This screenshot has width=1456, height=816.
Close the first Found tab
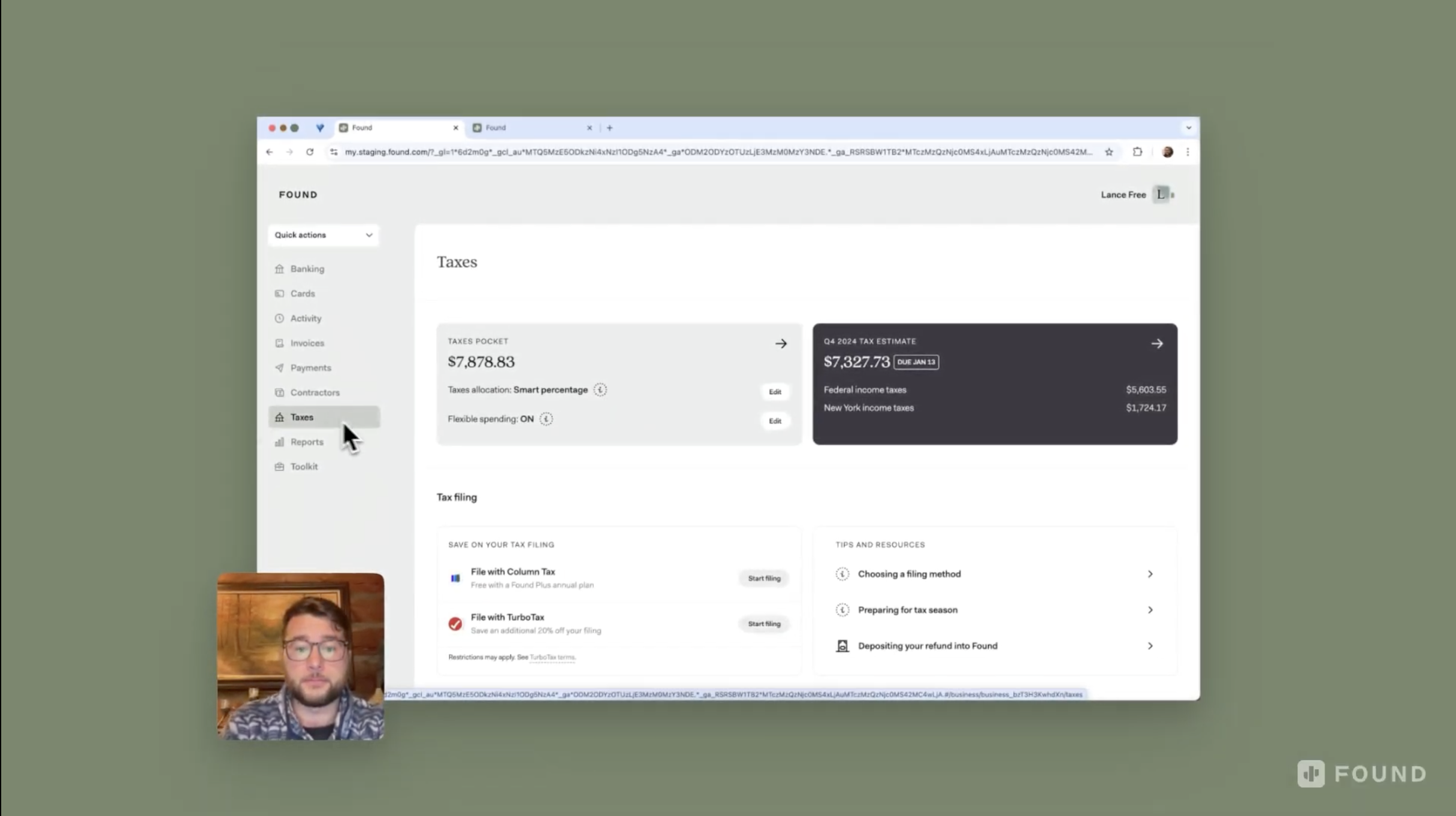[x=455, y=128]
